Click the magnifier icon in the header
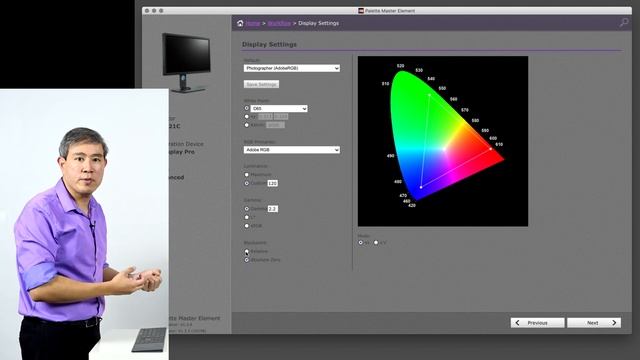This screenshot has height=360, width=640. pos(624,22)
